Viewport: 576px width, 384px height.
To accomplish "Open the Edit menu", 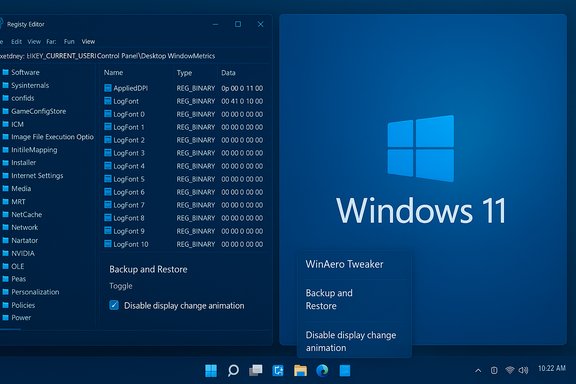I will point(17,42).
